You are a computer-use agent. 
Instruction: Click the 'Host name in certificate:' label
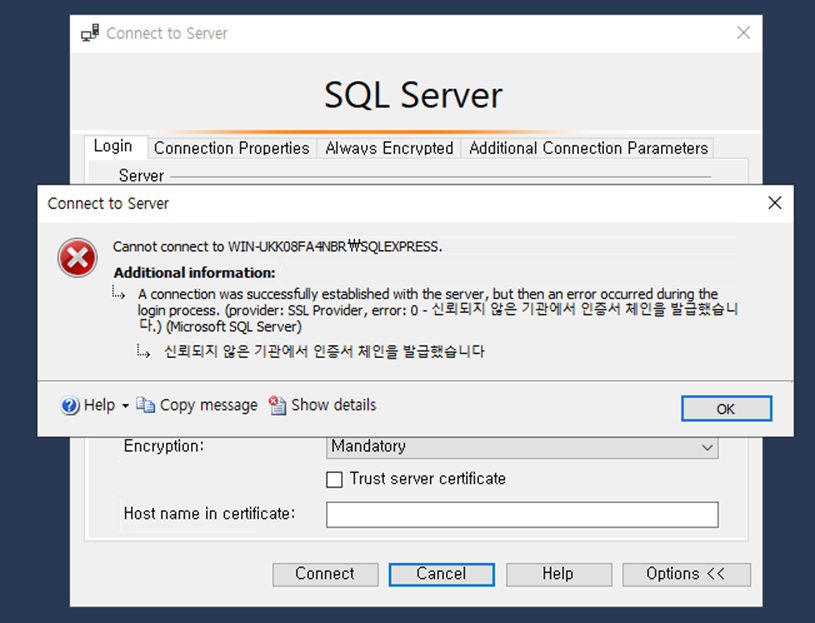tap(209, 514)
